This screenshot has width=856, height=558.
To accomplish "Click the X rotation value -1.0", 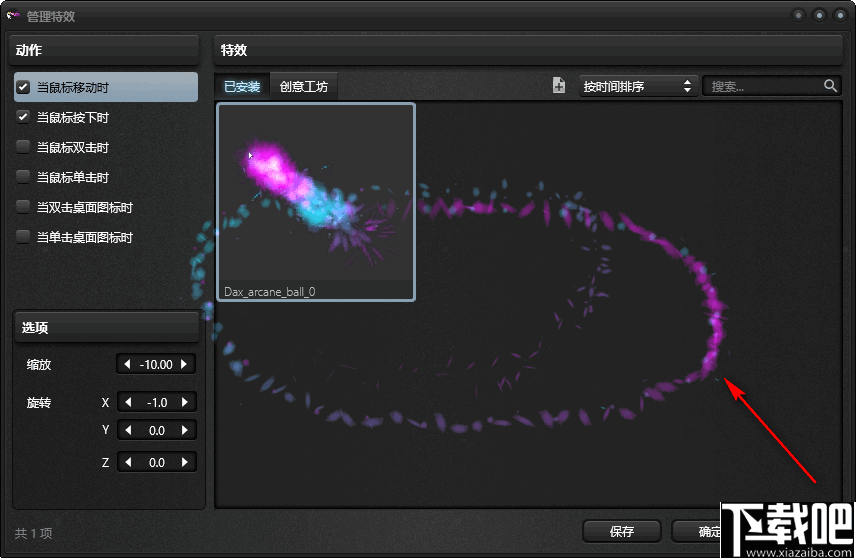I will pos(157,402).
